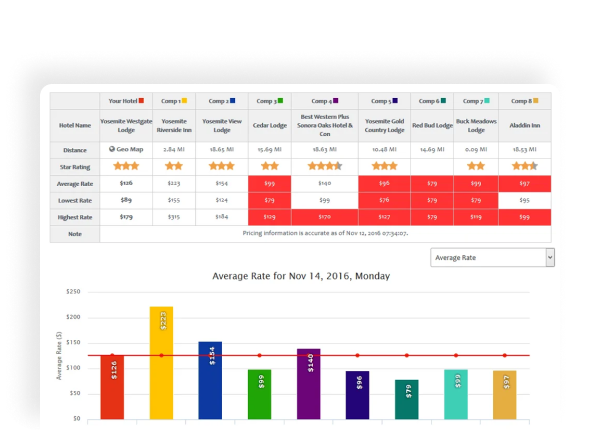Open the Average Rate dropdown

click(x=492, y=257)
